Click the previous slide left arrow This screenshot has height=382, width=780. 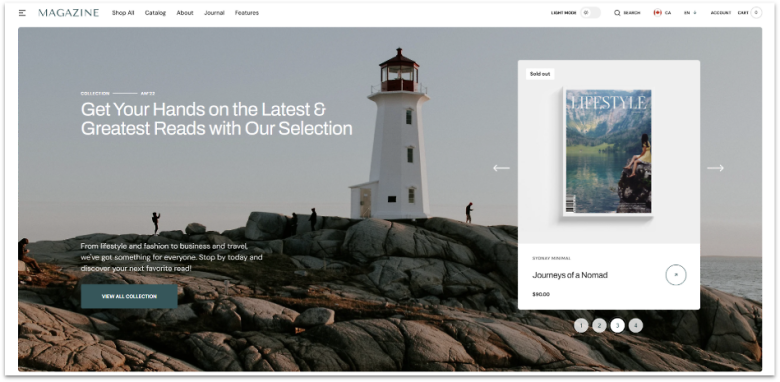(x=501, y=168)
